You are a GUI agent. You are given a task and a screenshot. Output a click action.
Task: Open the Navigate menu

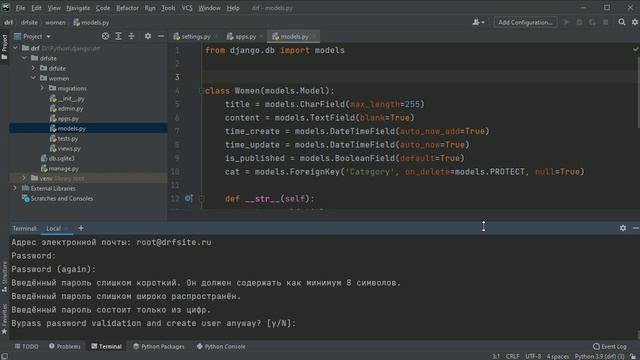tap(78, 8)
